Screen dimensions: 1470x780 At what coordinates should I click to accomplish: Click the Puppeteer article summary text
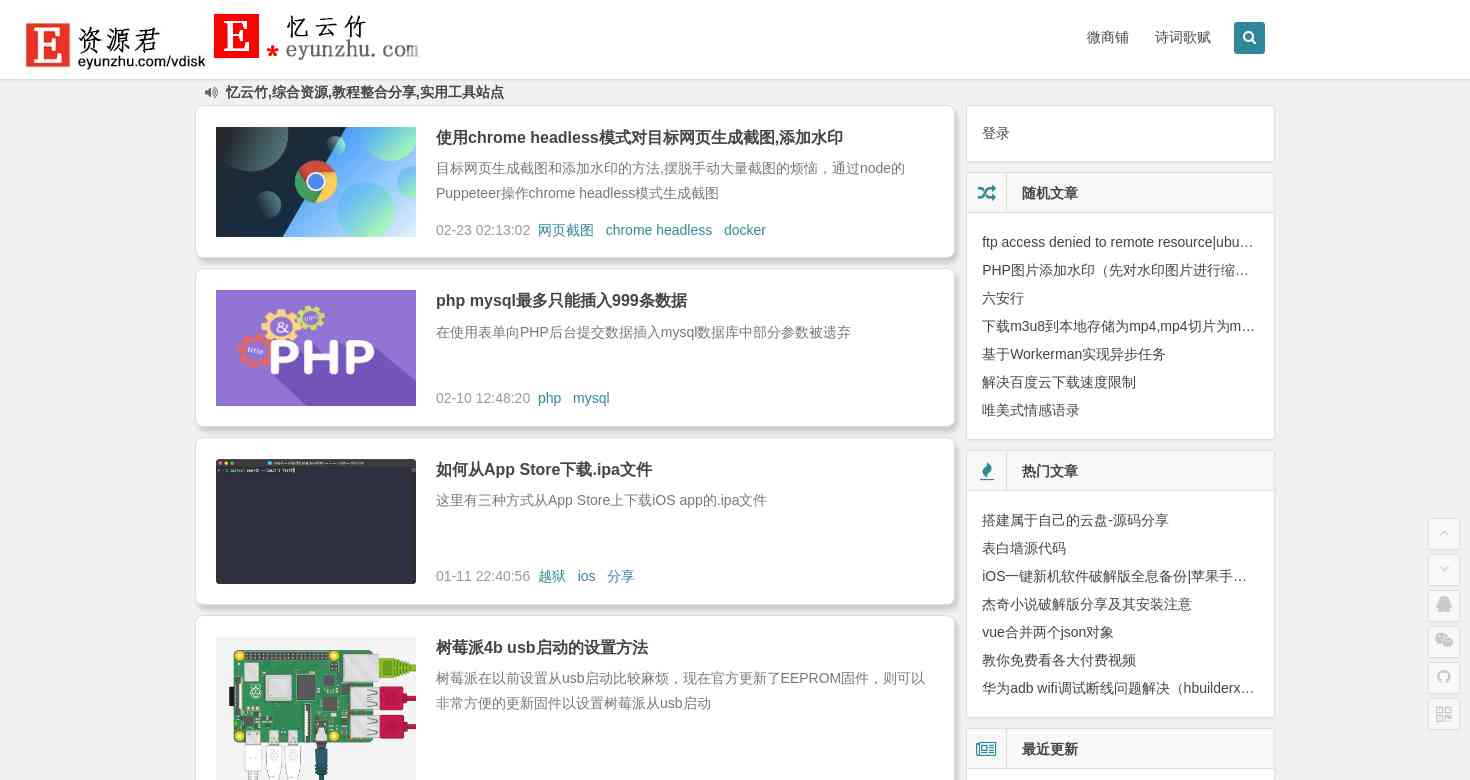point(670,181)
